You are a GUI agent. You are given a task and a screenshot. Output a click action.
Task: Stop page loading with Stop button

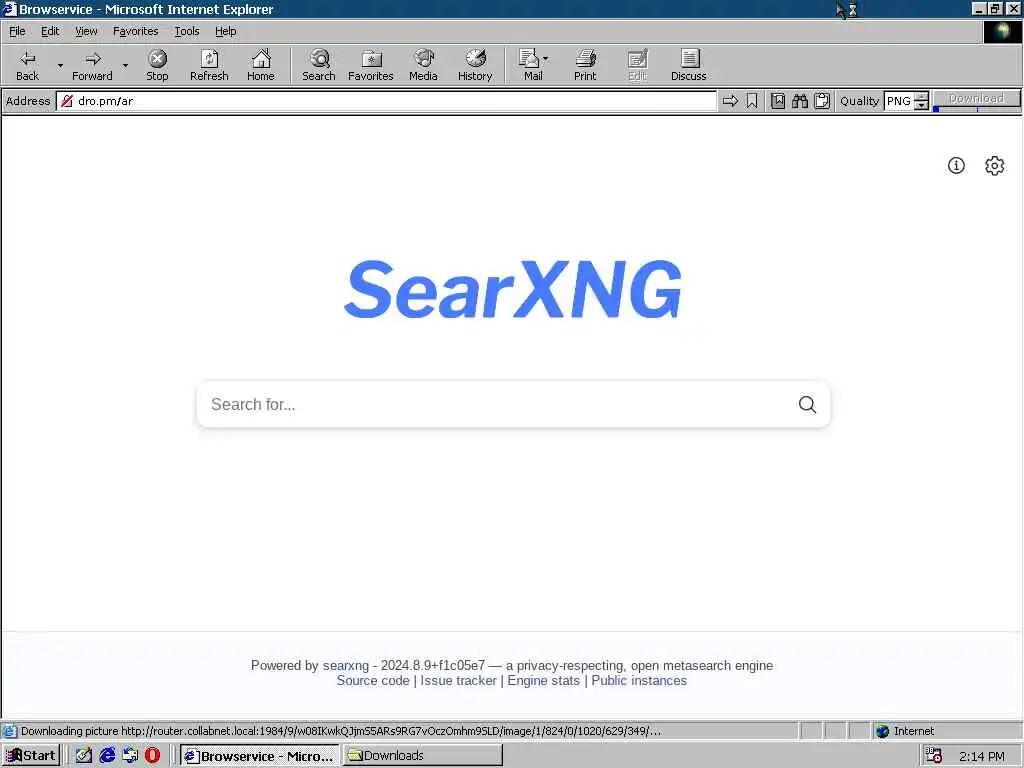(x=157, y=65)
